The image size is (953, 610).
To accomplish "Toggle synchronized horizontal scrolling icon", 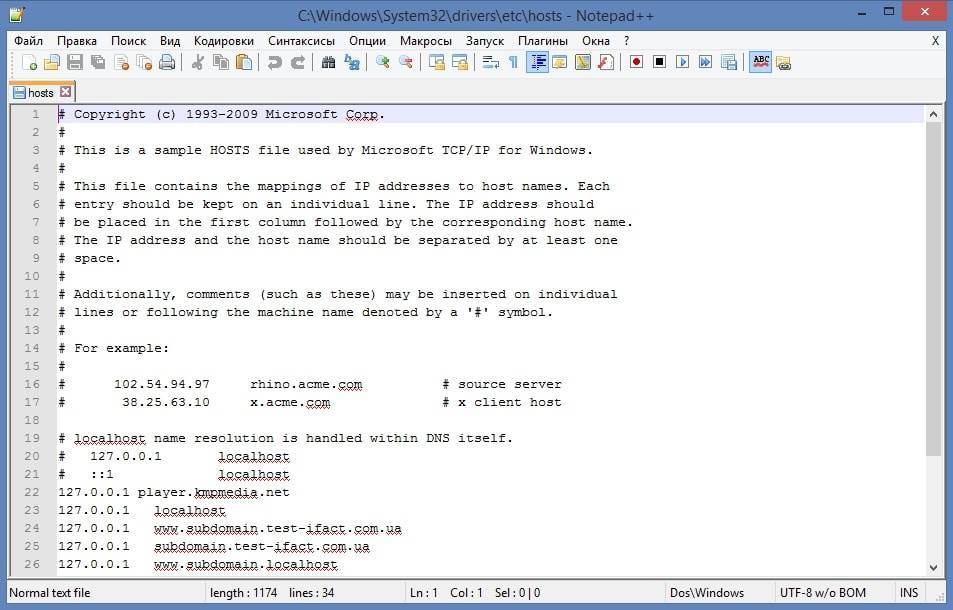I will click(459, 62).
